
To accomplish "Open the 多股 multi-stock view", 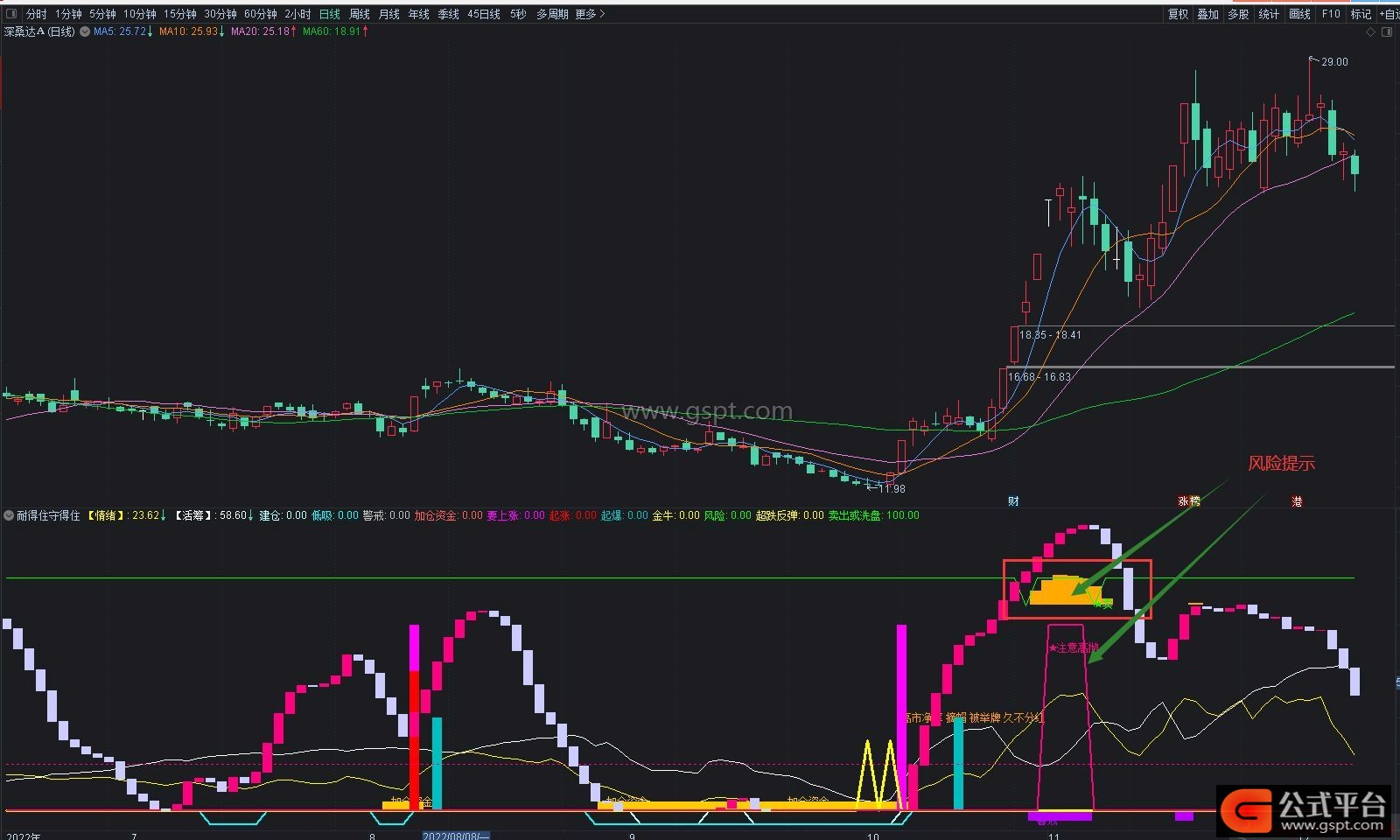I will 1238,14.
